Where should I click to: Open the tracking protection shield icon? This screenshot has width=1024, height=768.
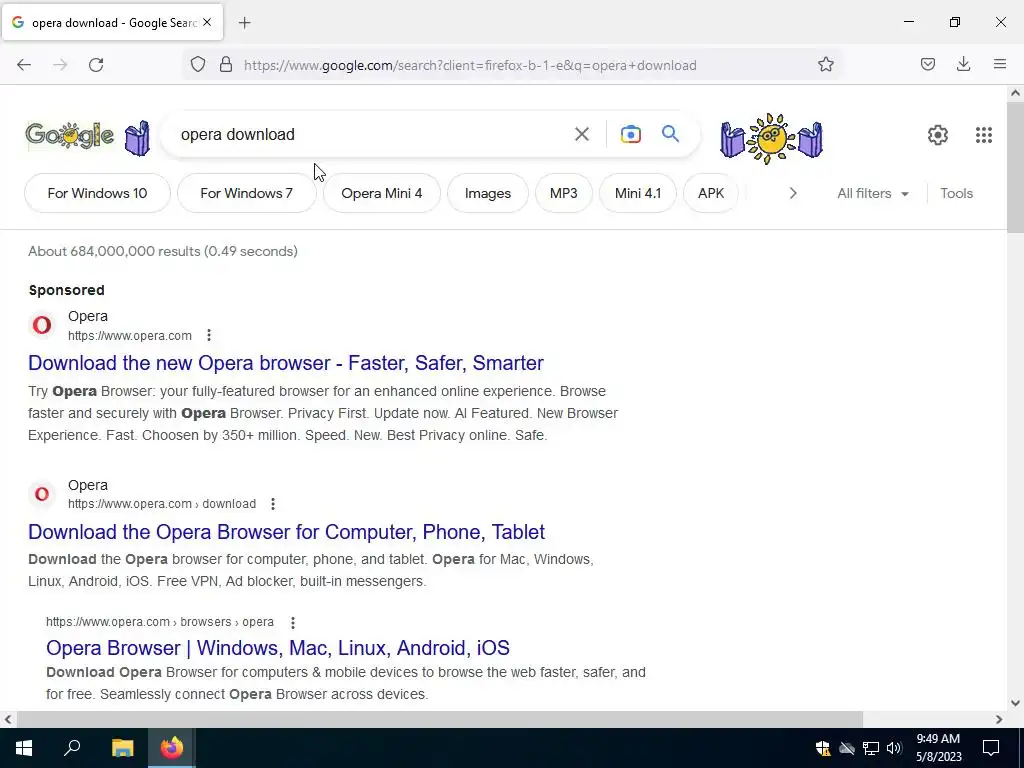[x=198, y=65]
